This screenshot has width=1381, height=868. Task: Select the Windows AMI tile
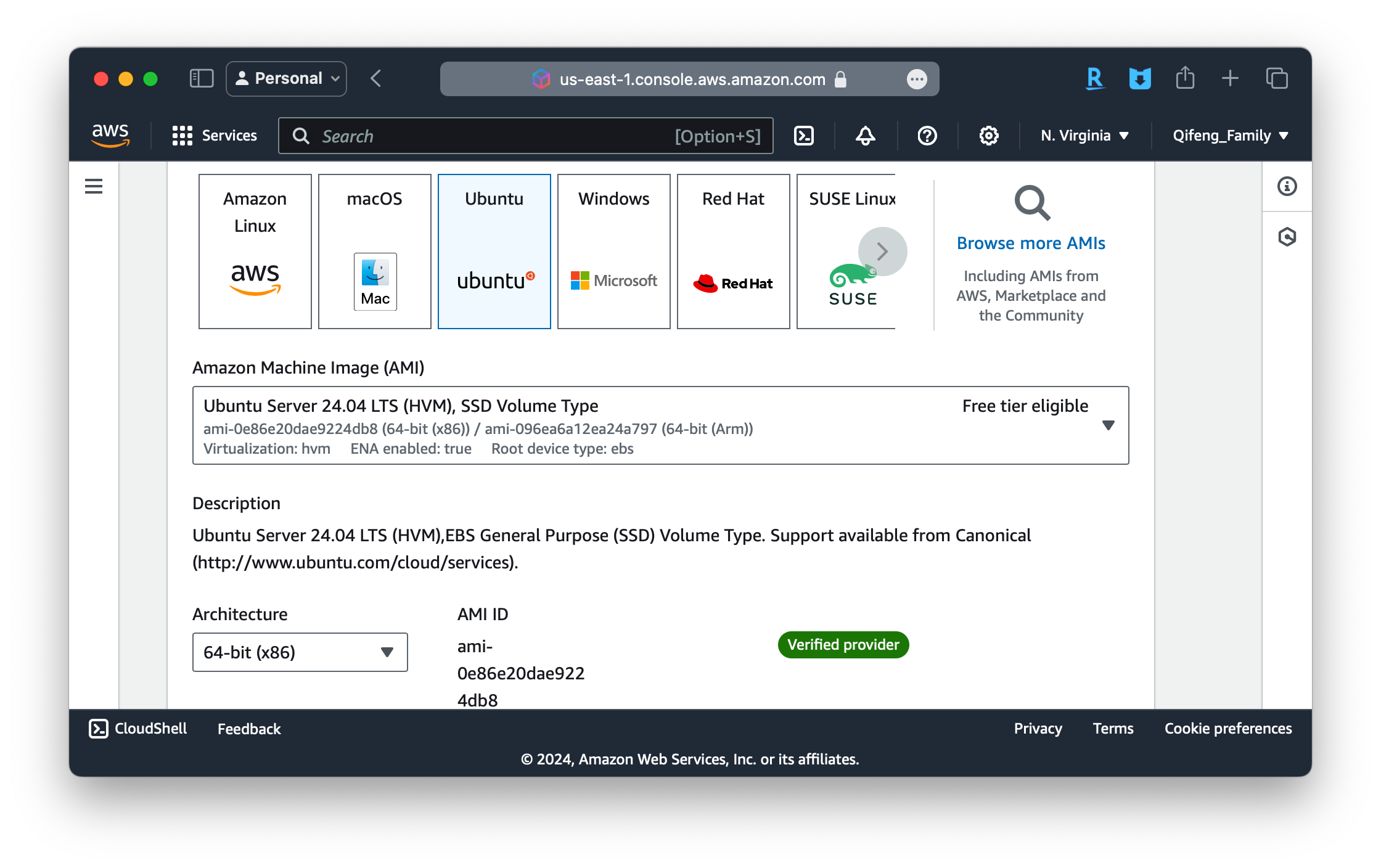[x=614, y=252]
